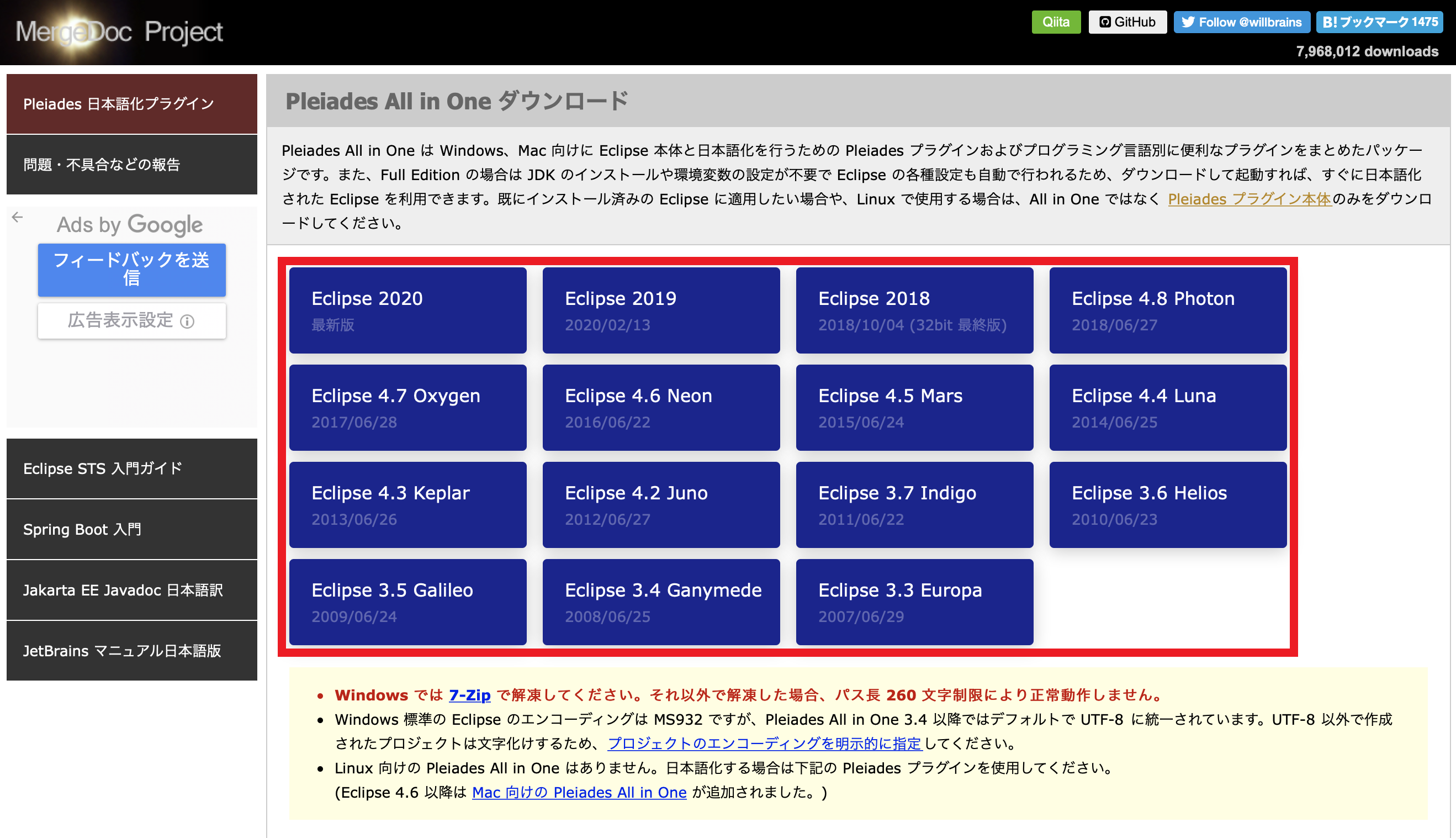Select the Eclipse 3.6 Helios tile
This screenshot has width=1456, height=838.
[x=1168, y=505]
